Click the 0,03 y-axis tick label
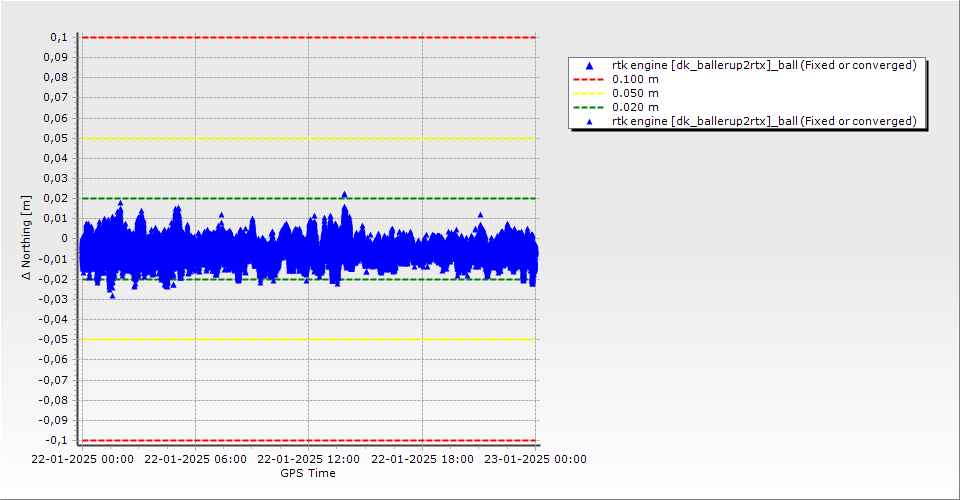 pyautogui.click(x=56, y=179)
